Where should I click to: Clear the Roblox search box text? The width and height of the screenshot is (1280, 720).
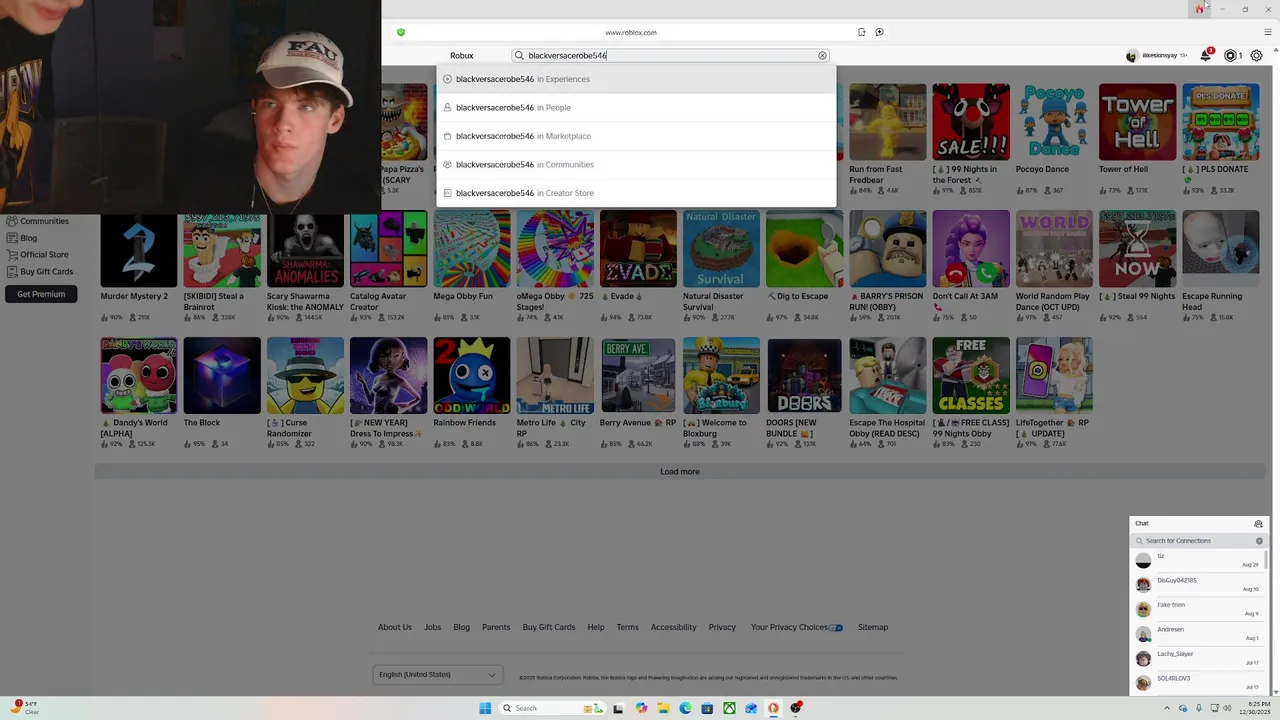click(x=822, y=56)
